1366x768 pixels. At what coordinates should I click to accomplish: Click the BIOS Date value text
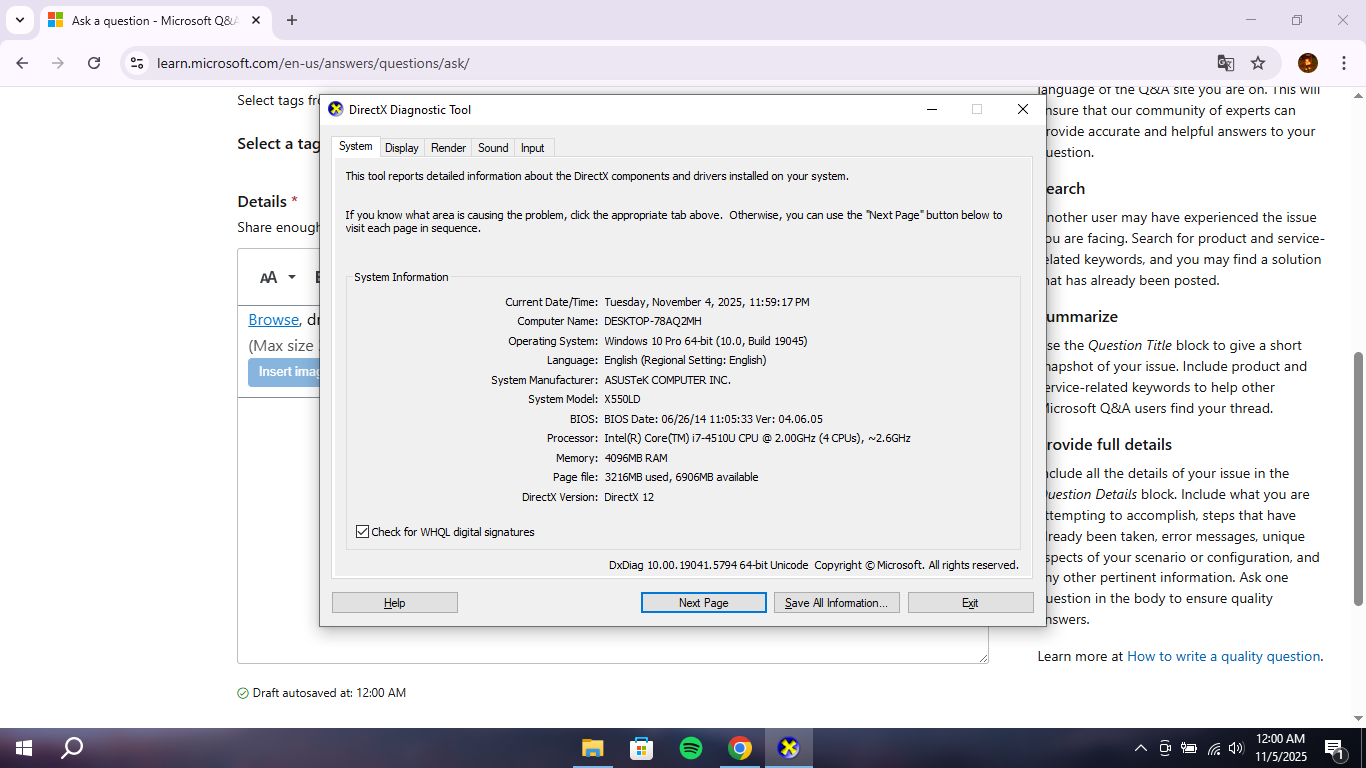[x=713, y=419]
